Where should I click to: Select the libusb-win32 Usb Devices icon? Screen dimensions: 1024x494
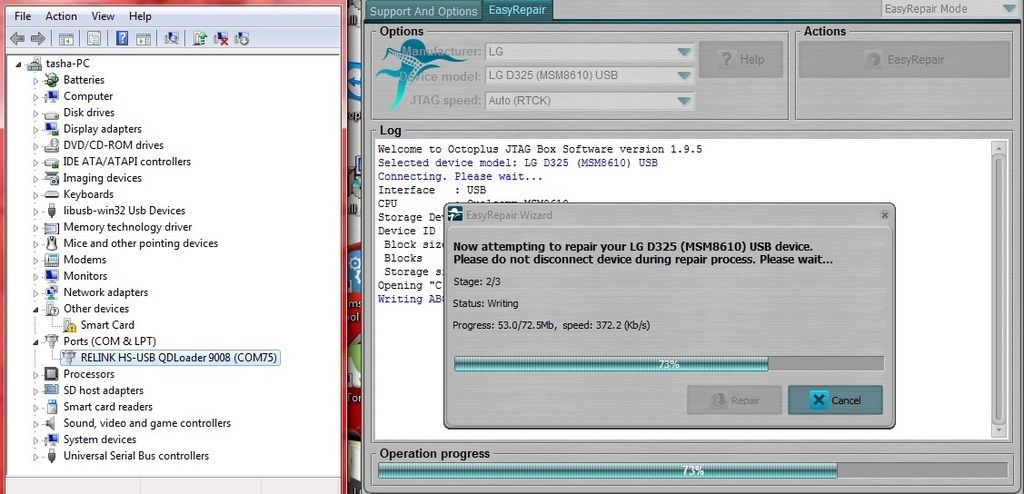[x=52, y=210]
